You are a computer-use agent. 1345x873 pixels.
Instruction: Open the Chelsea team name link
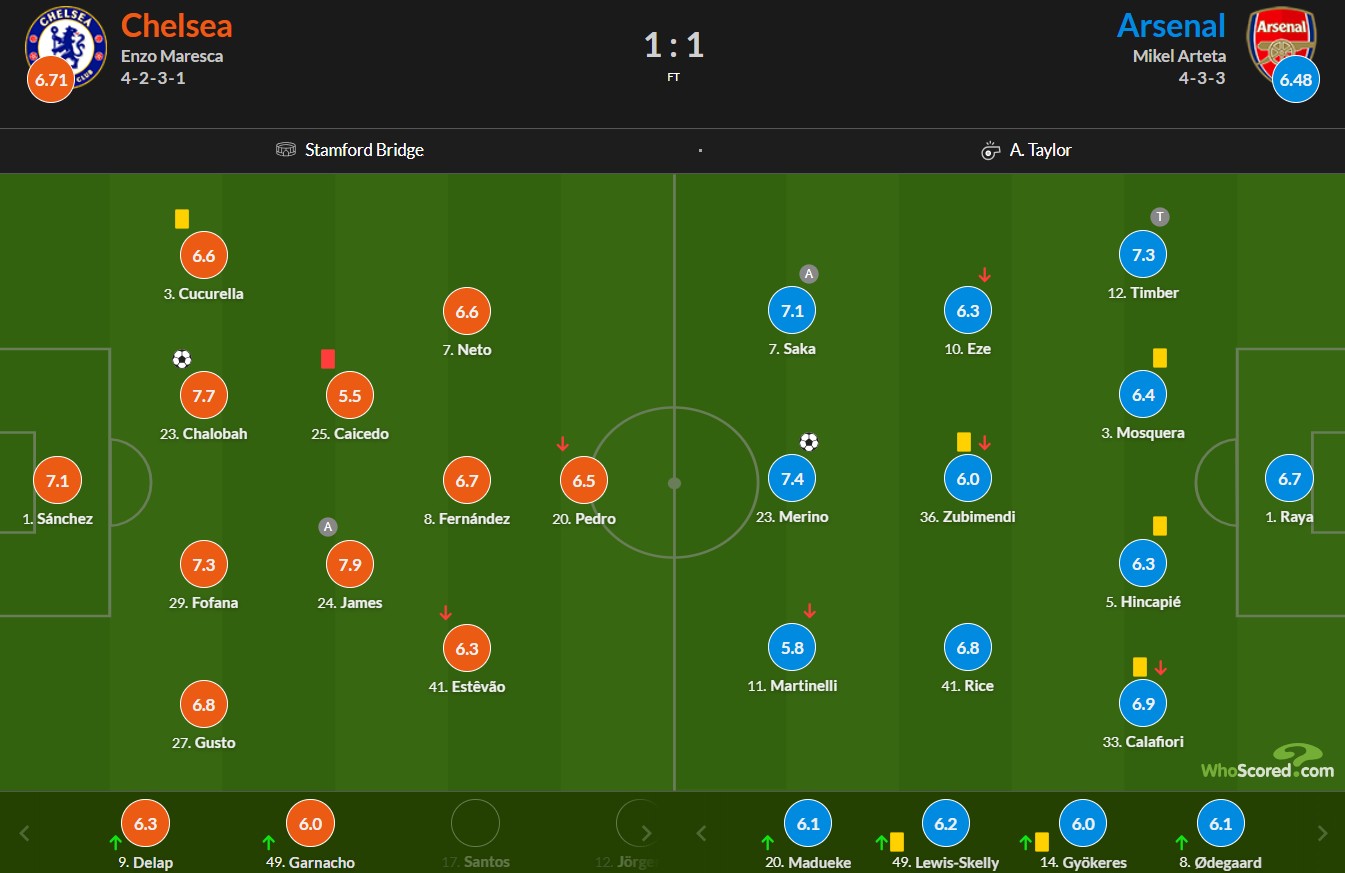coord(177,25)
